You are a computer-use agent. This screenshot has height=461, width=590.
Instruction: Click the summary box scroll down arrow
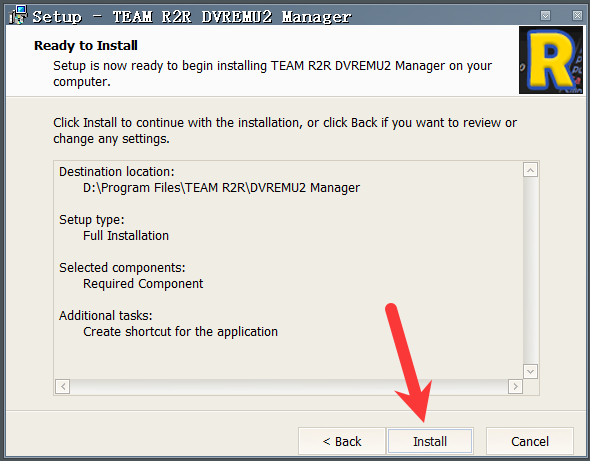click(530, 372)
